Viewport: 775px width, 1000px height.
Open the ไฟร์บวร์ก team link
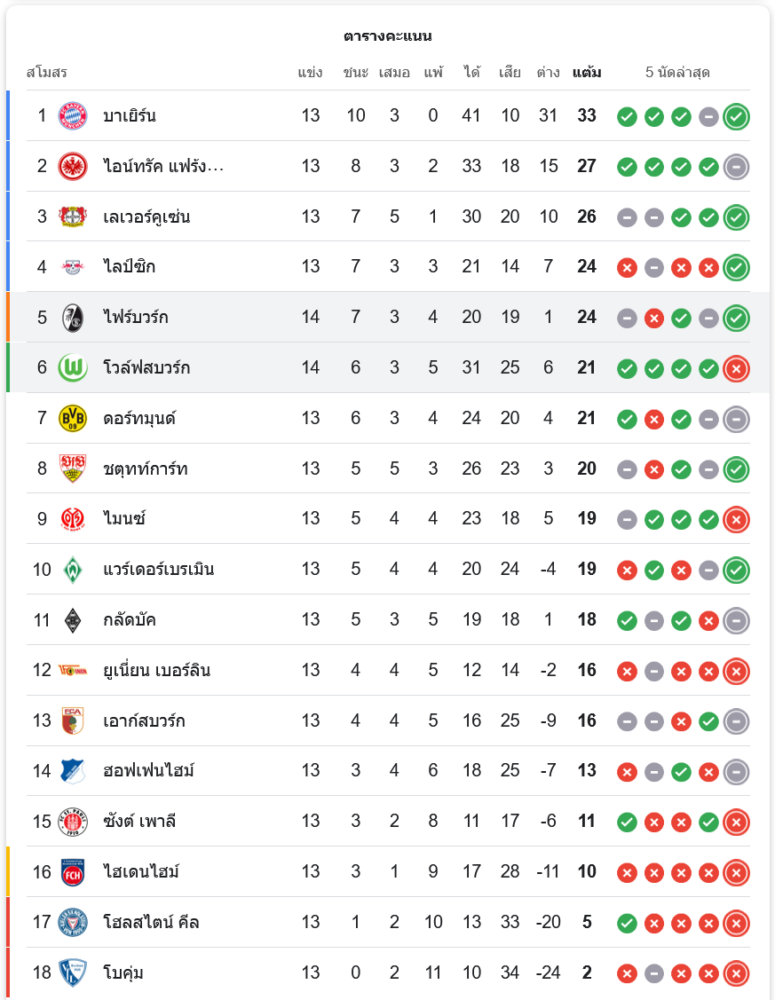135,317
